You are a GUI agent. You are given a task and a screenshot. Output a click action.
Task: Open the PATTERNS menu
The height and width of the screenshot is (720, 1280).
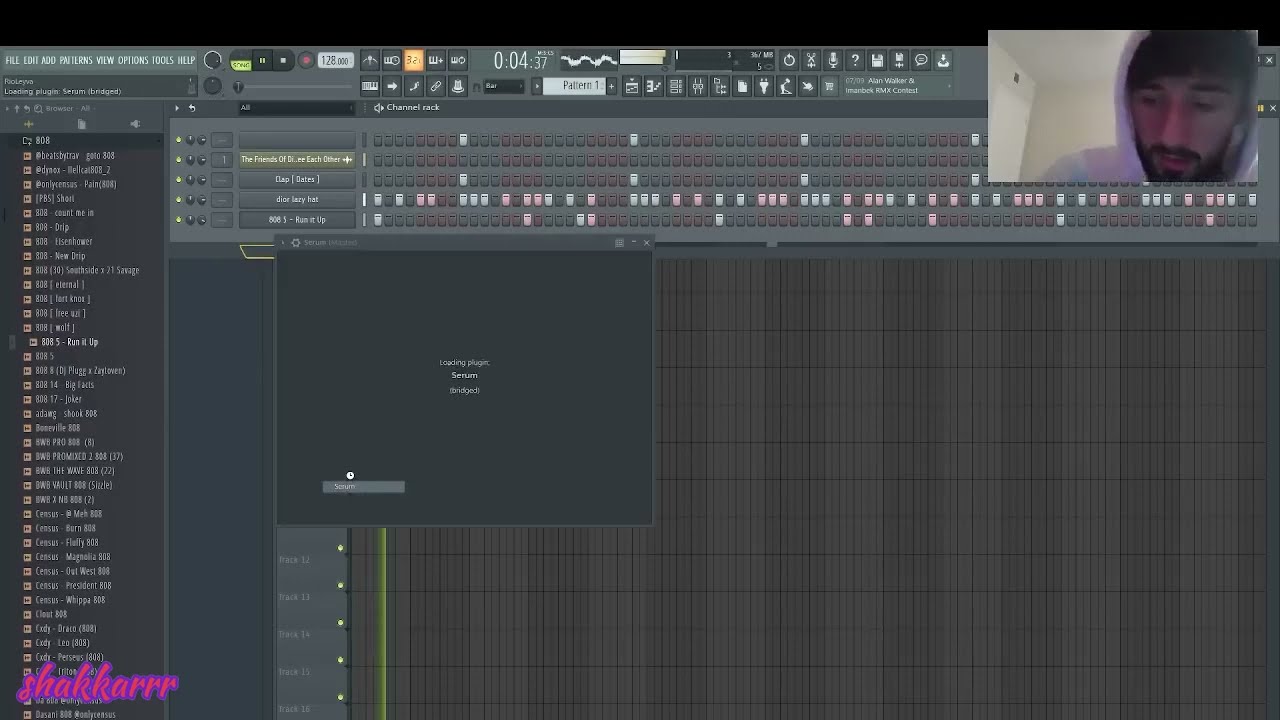pyautogui.click(x=75, y=60)
